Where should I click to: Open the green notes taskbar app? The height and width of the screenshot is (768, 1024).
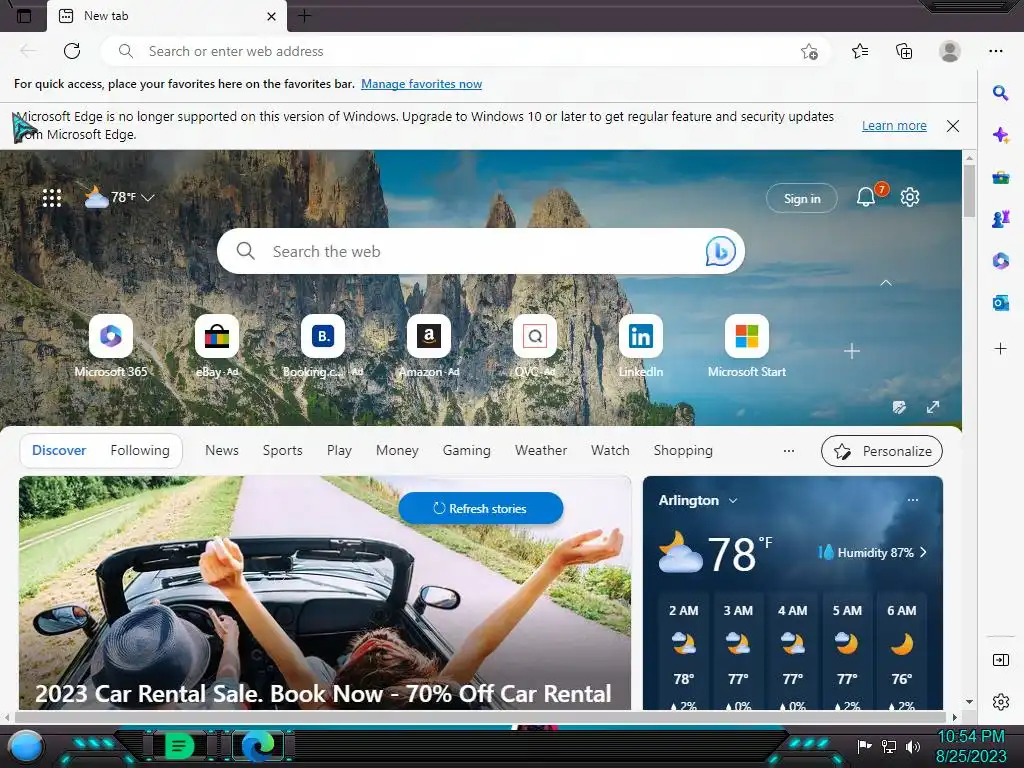[x=179, y=746]
